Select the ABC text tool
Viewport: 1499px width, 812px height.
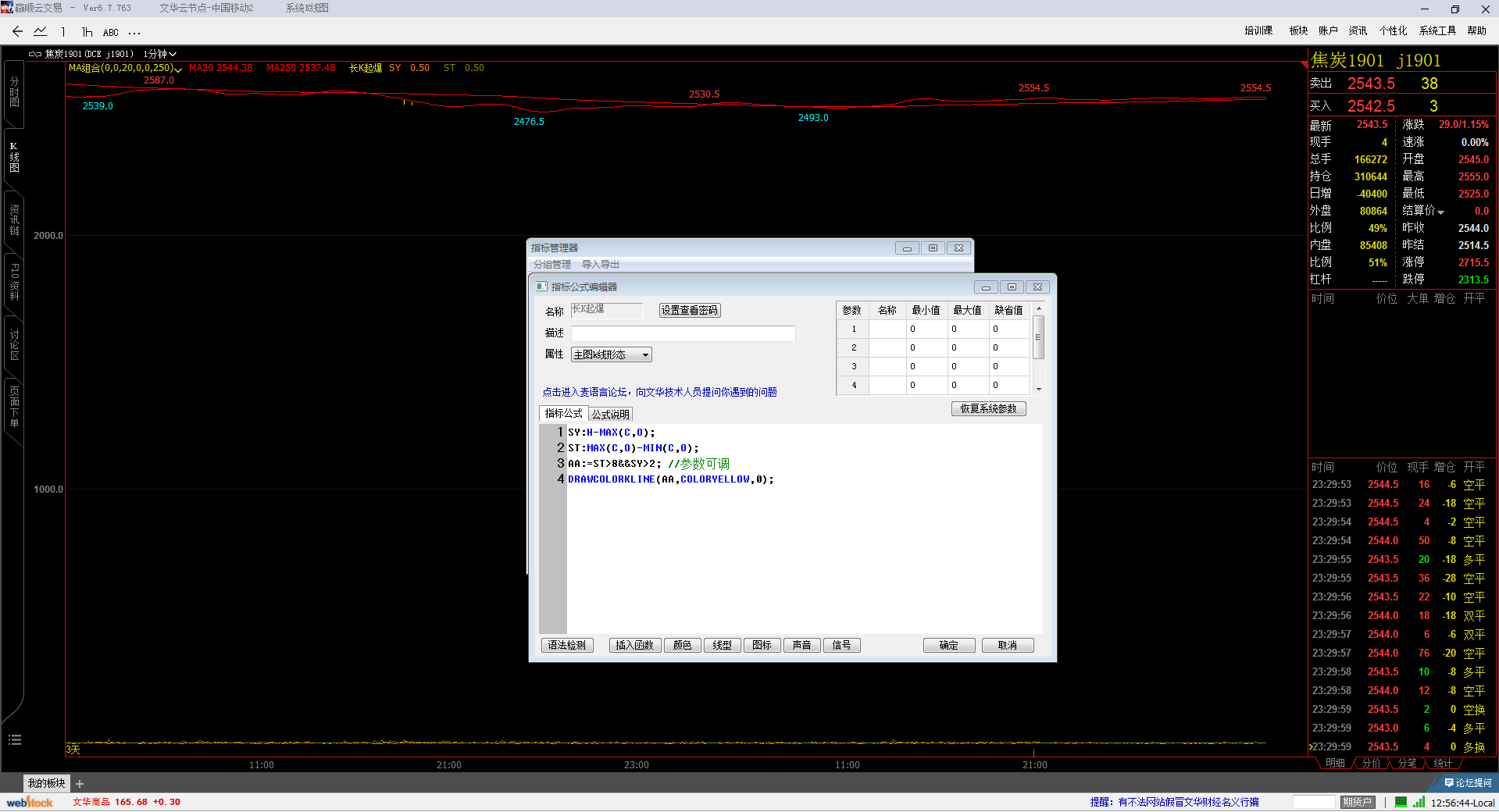111,32
